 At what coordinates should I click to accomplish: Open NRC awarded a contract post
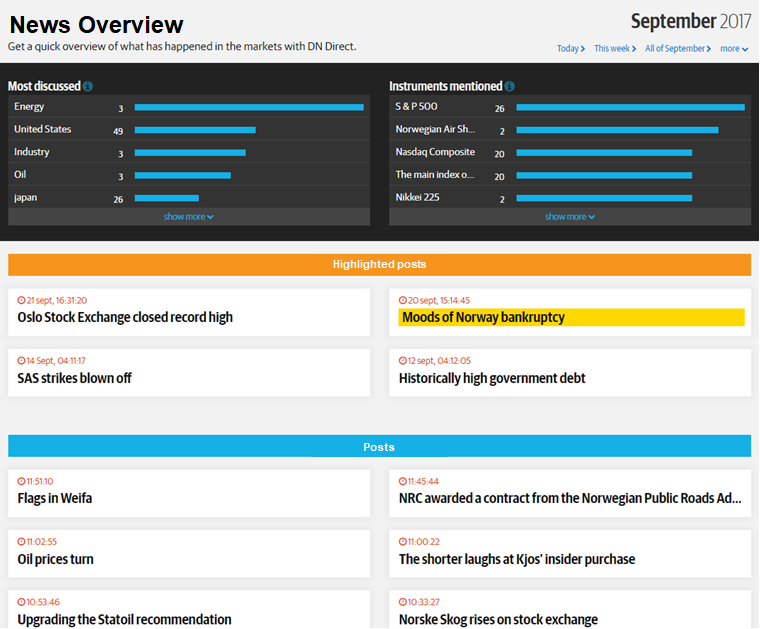(570, 498)
